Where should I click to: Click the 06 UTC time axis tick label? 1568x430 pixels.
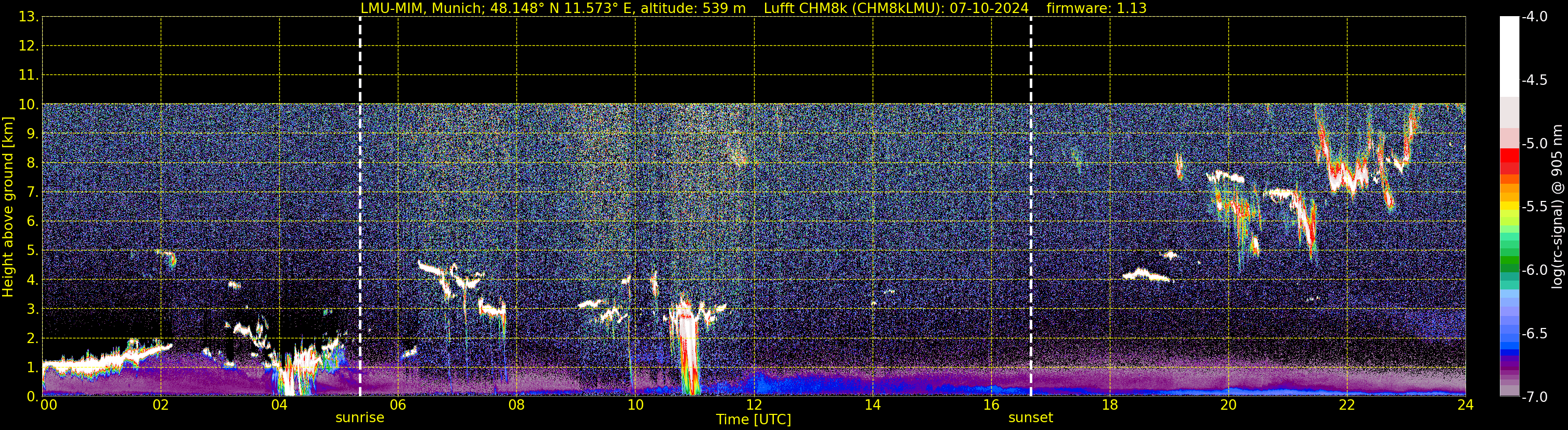[x=398, y=405]
